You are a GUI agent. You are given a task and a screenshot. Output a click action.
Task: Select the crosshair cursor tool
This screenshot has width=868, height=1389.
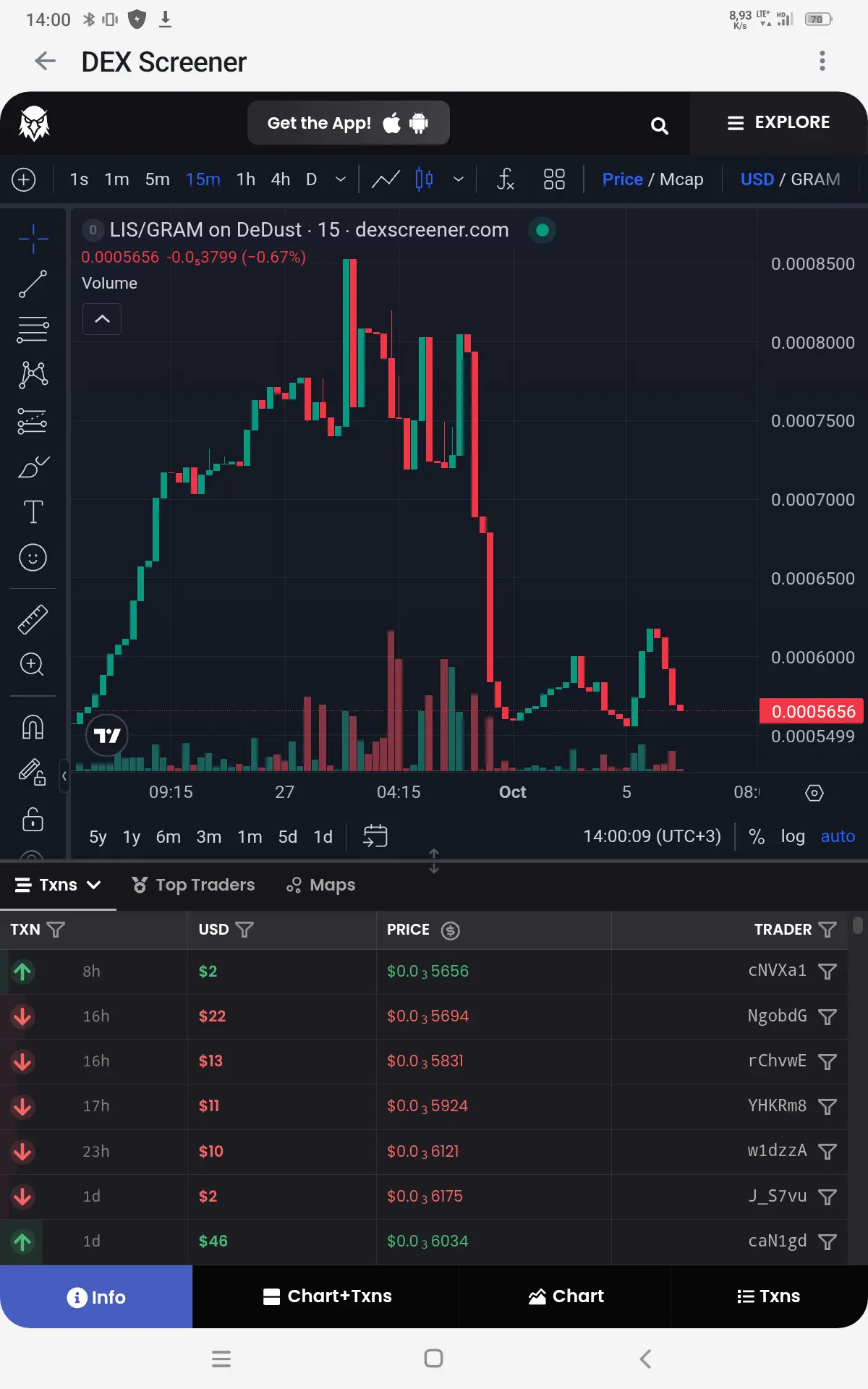pyautogui.click(x=33, y=239)
